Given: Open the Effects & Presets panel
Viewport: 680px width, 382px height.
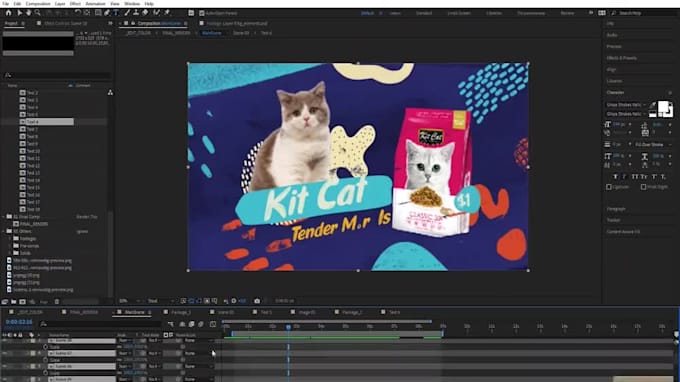Looking at the screenshot, I should [622, 58].
